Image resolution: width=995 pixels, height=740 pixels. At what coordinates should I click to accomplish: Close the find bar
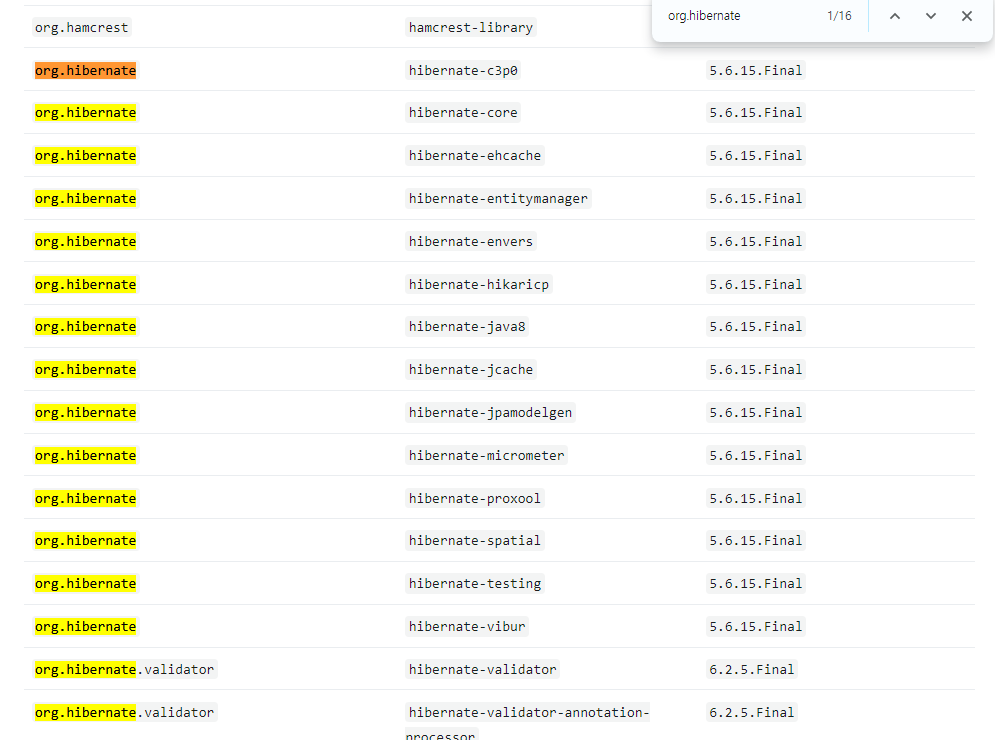(x=966, y=16)
